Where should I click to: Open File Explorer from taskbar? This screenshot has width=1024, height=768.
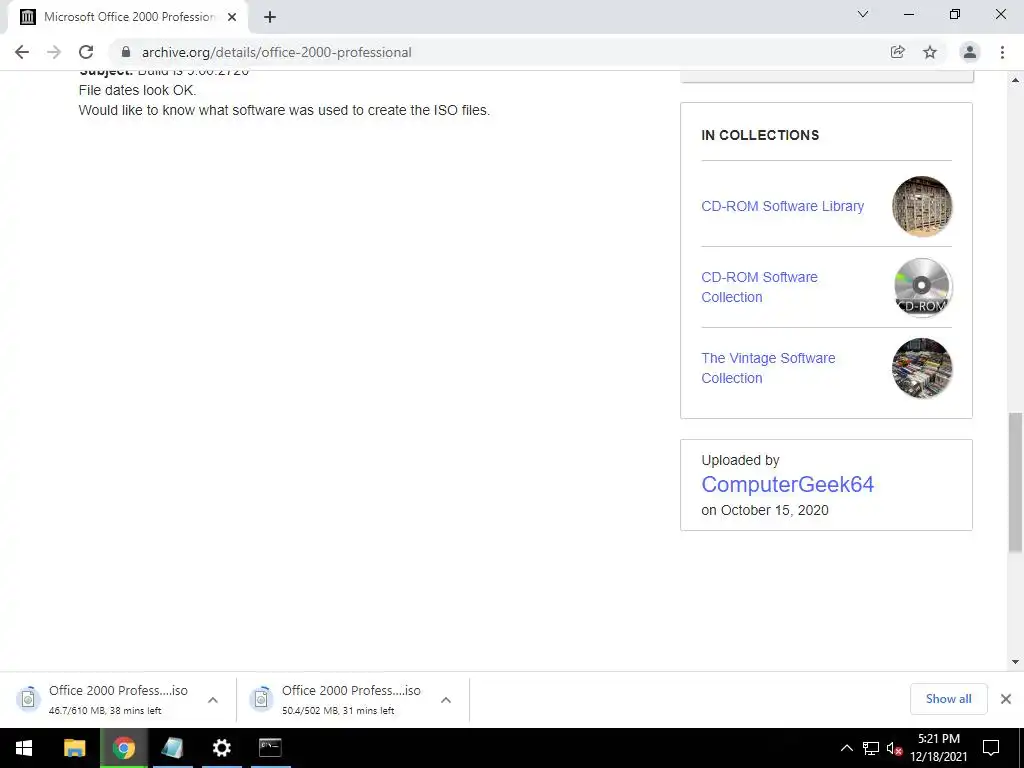point(74,748)
